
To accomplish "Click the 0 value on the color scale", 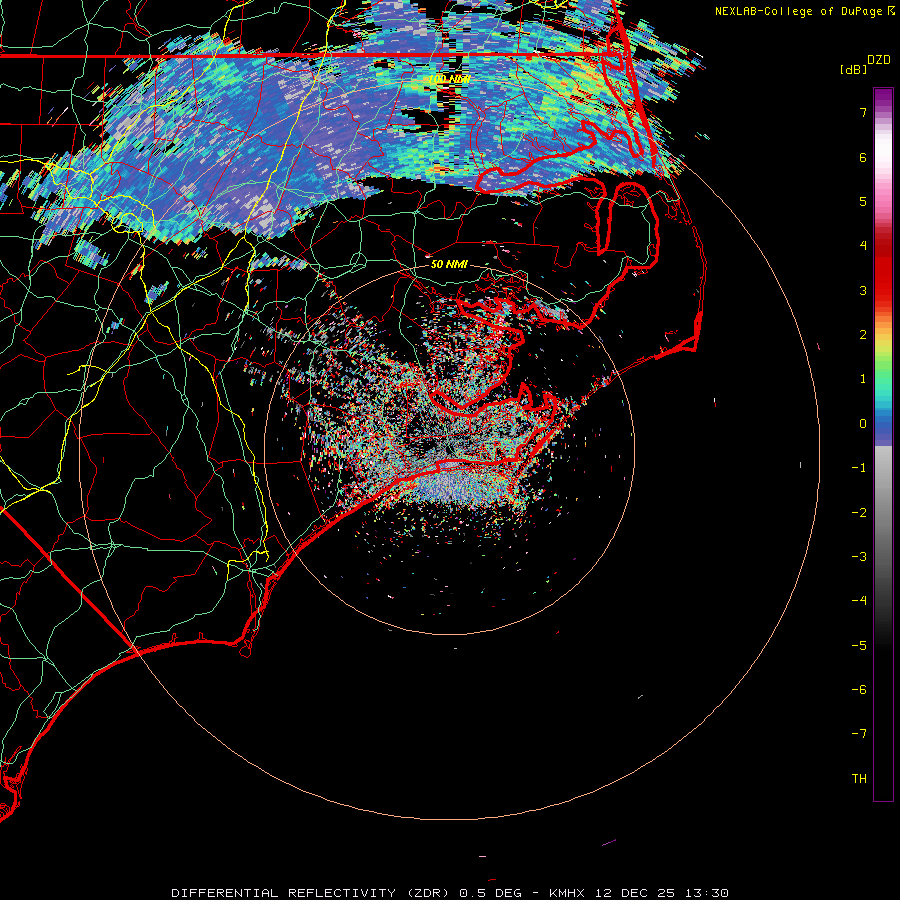I will [863, 424].
